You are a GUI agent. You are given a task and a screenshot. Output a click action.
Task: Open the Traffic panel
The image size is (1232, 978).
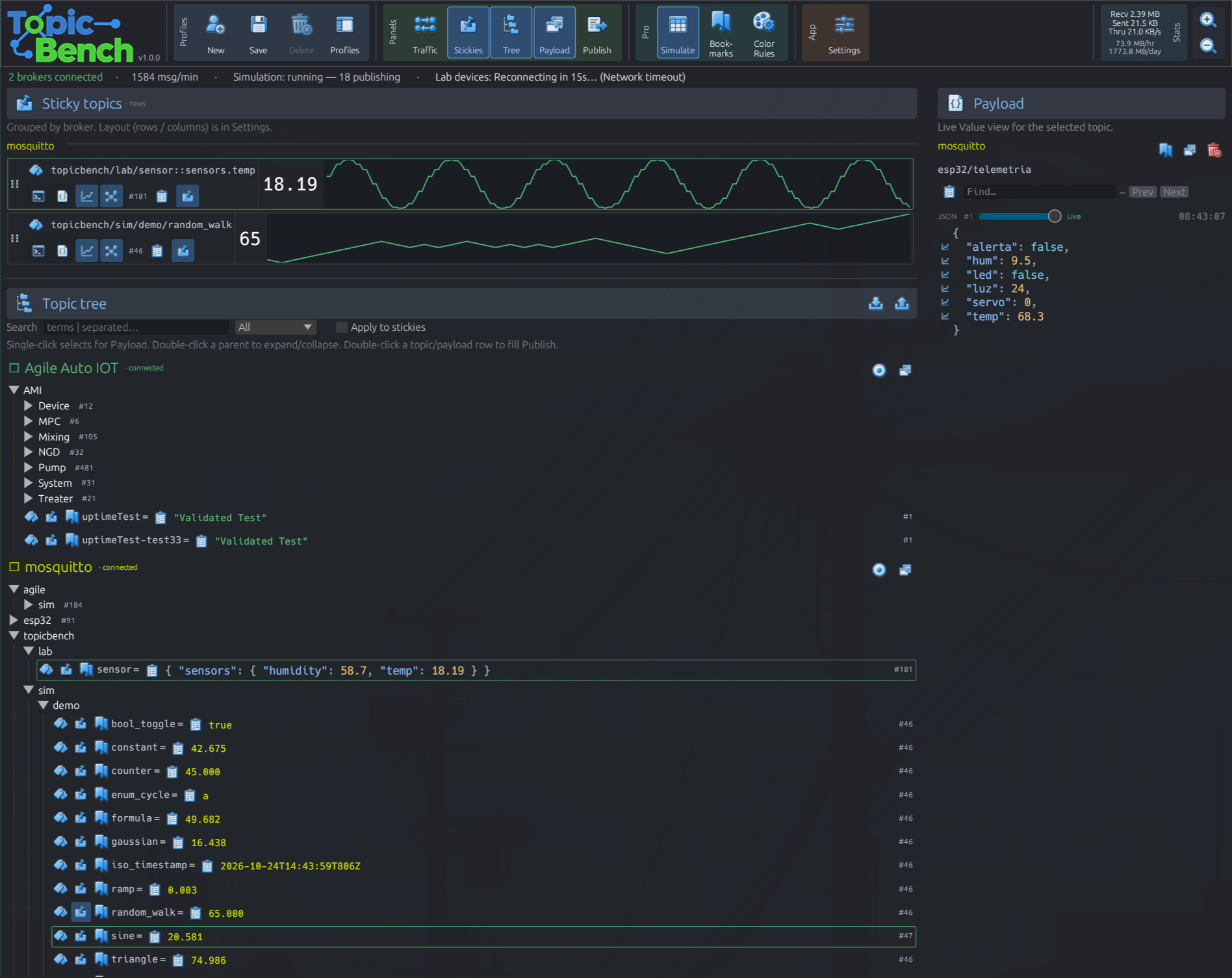click(x=425, y=33)
